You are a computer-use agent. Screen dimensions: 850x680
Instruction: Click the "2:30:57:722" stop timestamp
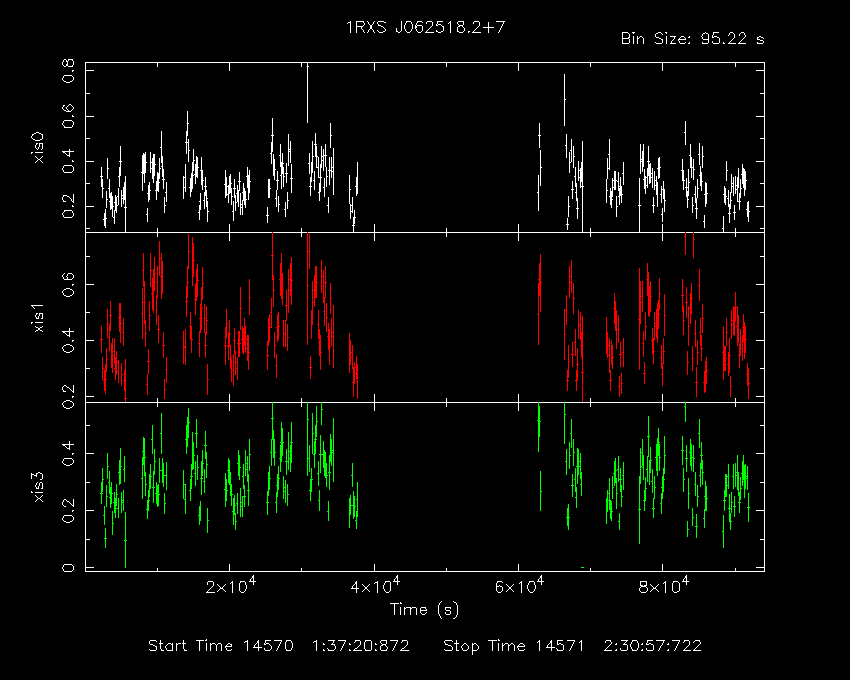(653, 646)
